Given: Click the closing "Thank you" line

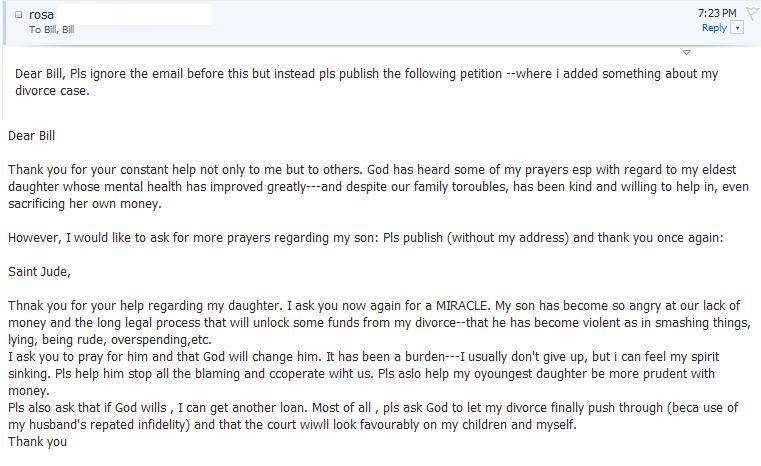Looking at the screenshot, I should [x=37, y=441].
